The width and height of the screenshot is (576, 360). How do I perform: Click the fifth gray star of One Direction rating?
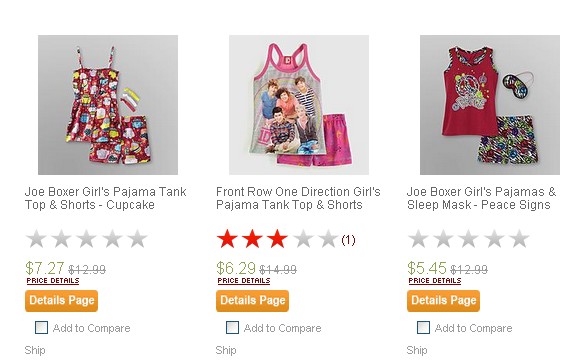click(x=328, y=239)
